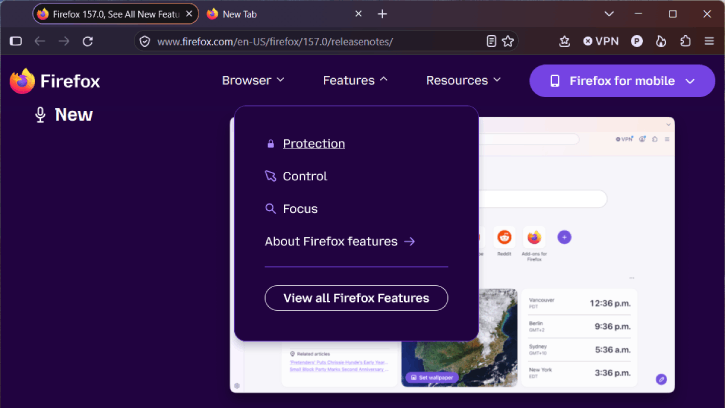Click the search box in preview image
The image size is (725, 408).
(x=542, y=199)
